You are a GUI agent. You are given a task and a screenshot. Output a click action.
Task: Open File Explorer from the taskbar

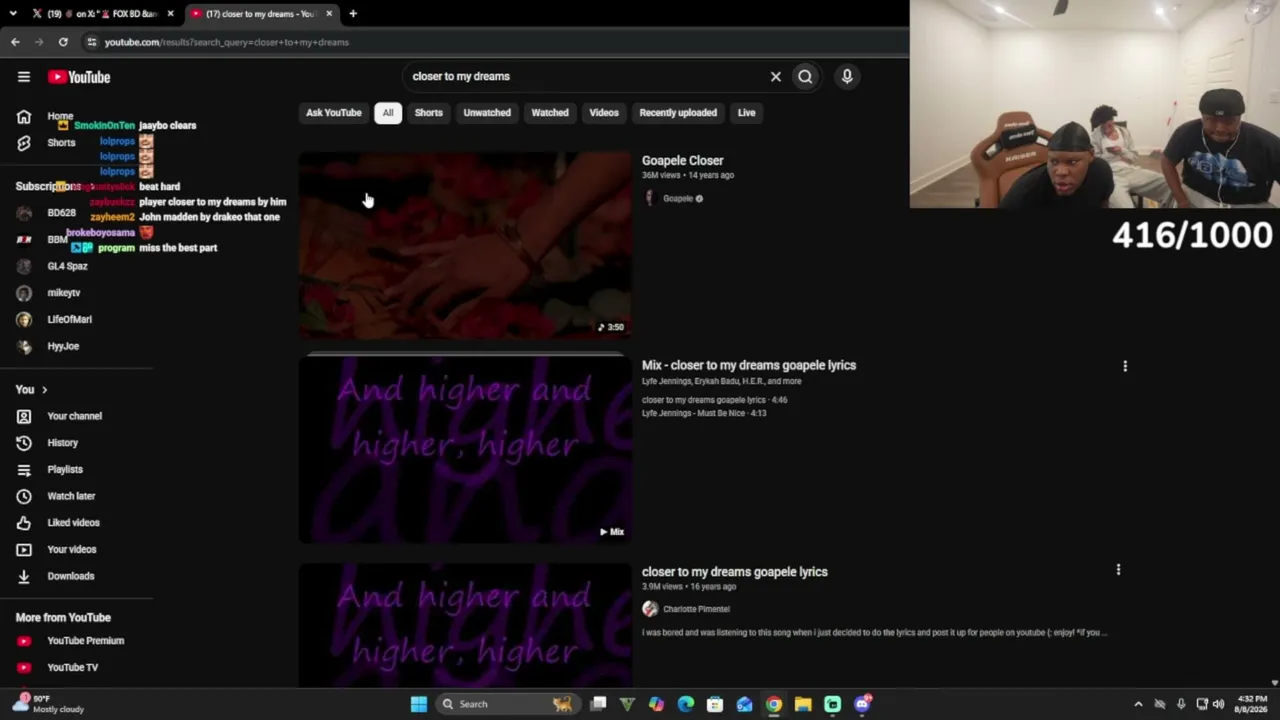[803, 704]
